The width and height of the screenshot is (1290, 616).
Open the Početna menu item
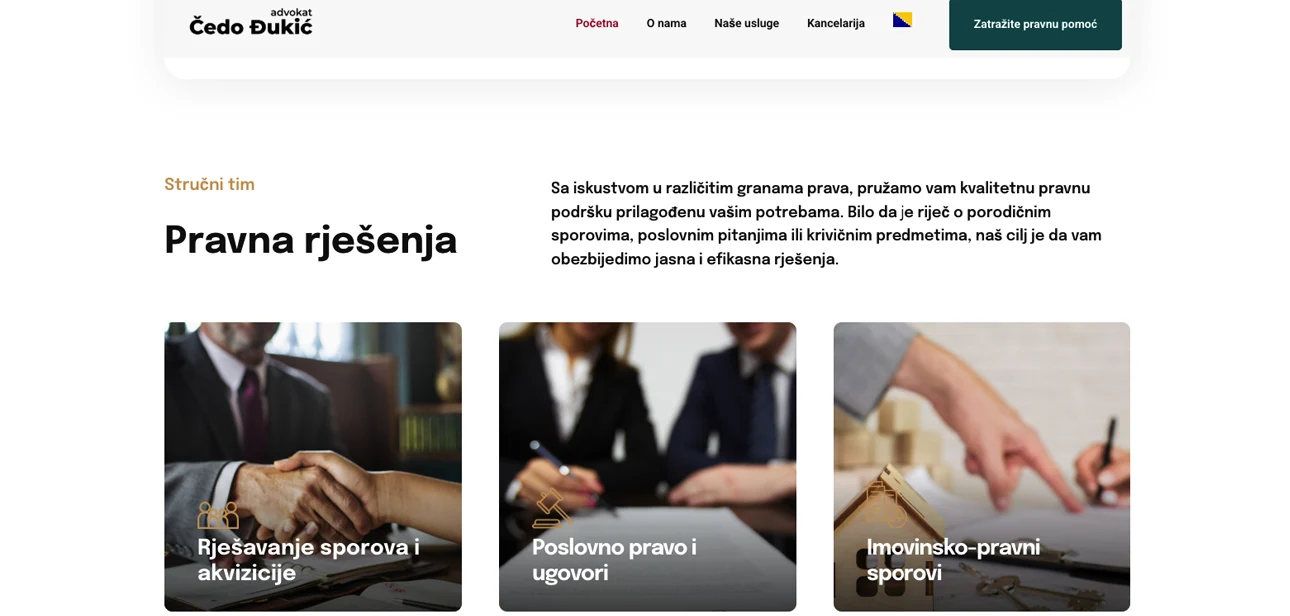point(597,23)
